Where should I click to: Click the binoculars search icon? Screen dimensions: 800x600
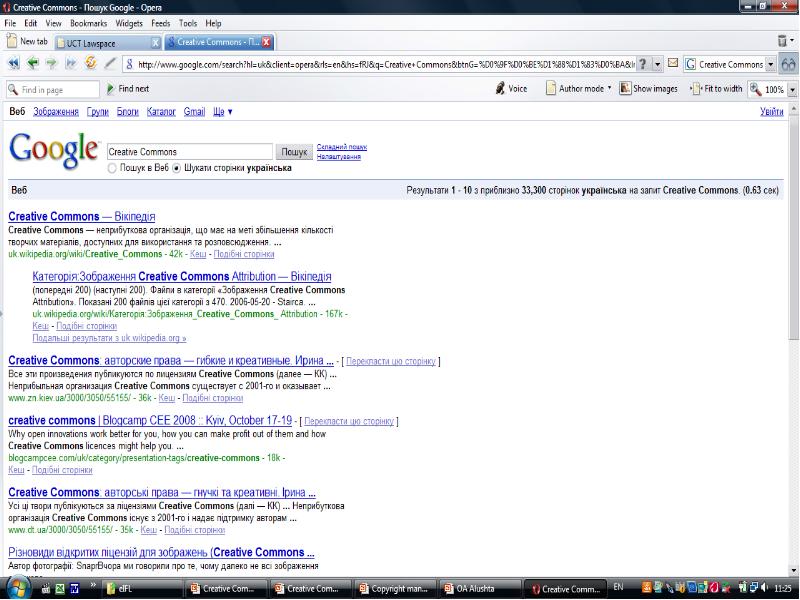click(x=788, y=64)
